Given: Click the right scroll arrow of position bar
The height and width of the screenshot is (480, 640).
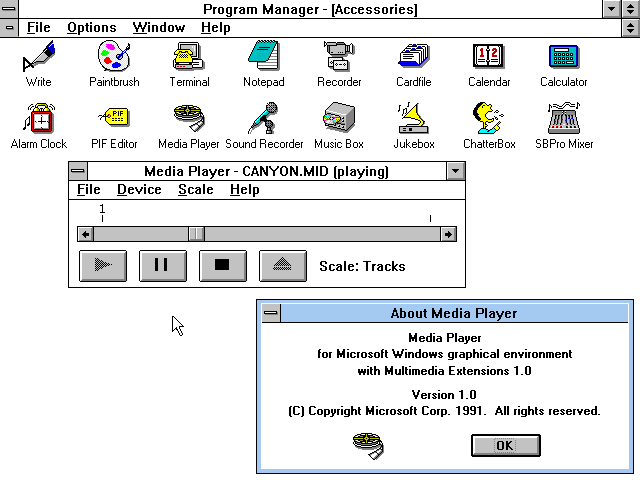Looking at the screenshot, I should [x=448, y=234].
